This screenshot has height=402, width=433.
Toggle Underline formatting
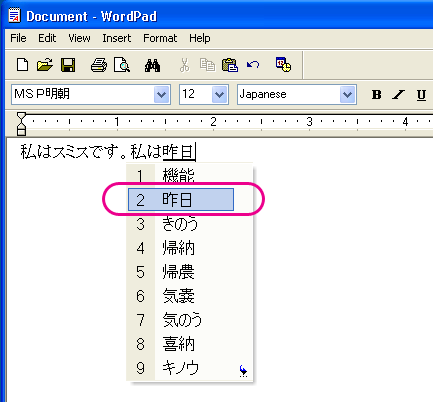click(421, 95)
